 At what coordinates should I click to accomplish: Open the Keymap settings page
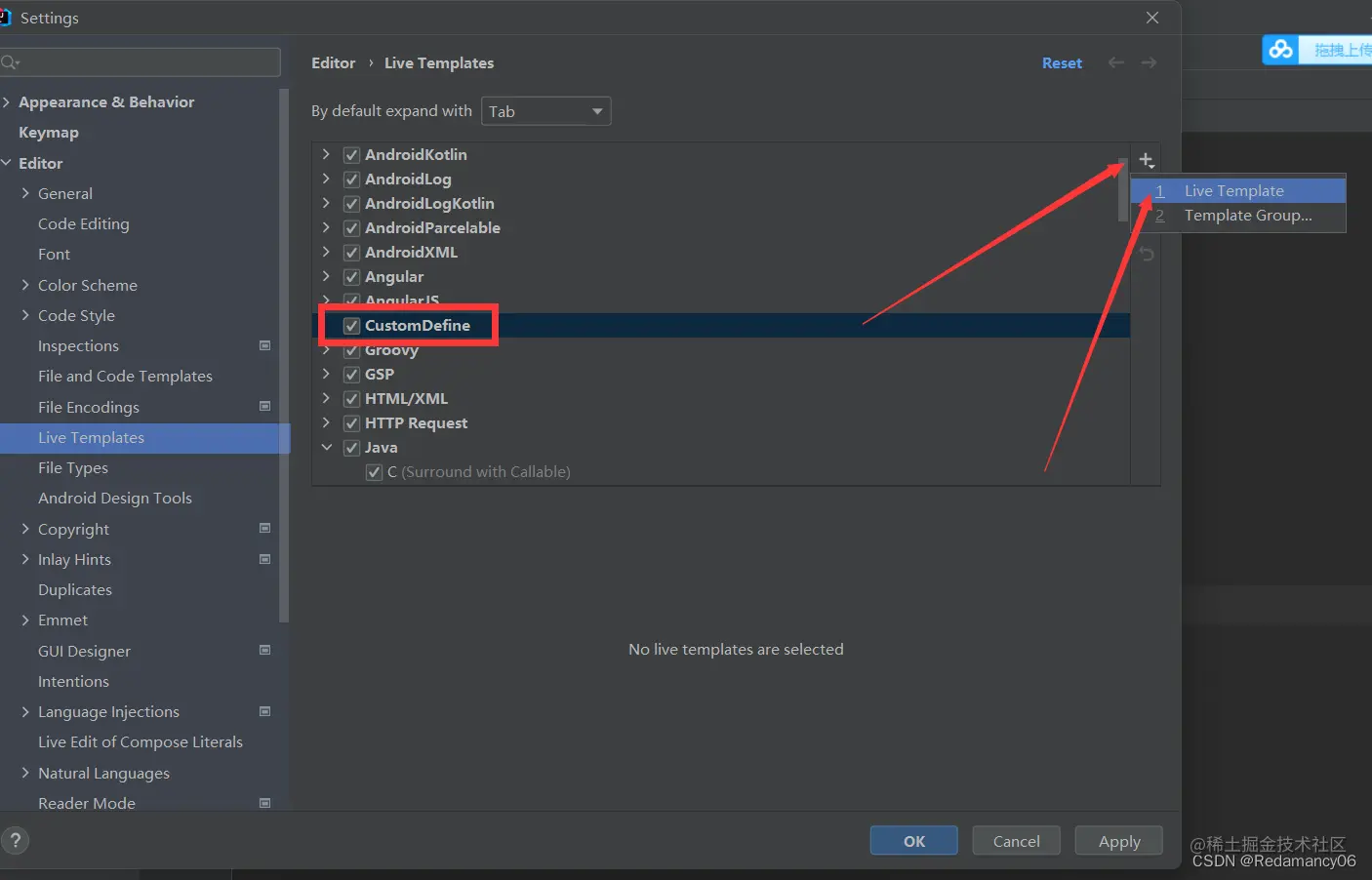coord(49,132)
